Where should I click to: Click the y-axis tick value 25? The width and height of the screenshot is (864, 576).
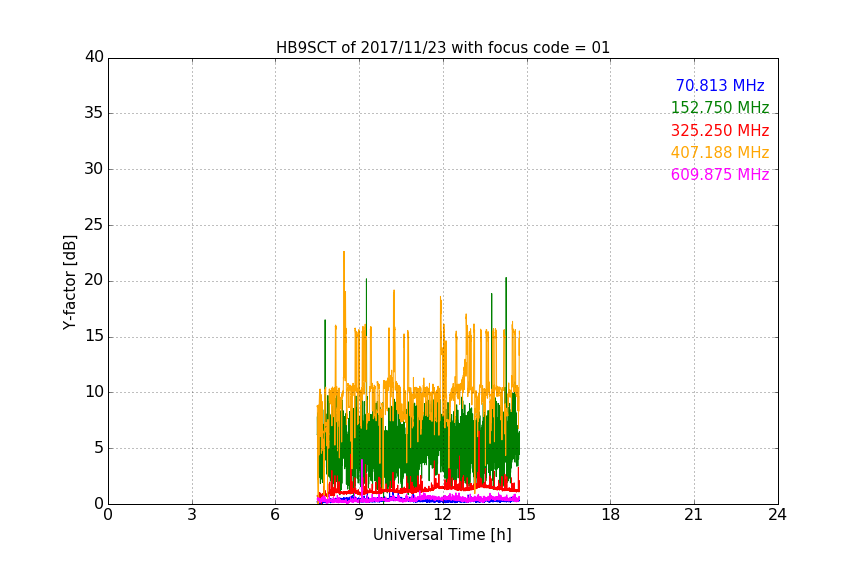click(x=94, y=224)
